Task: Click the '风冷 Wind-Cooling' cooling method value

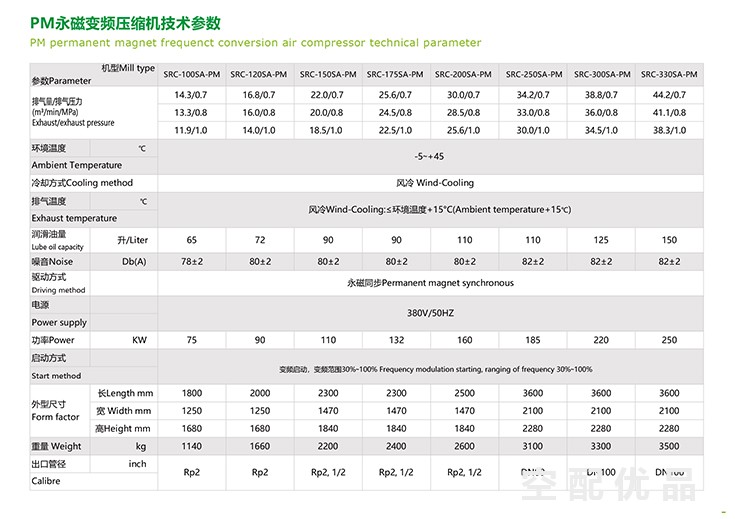Action: pyautogui.click(x=435, y=183)
